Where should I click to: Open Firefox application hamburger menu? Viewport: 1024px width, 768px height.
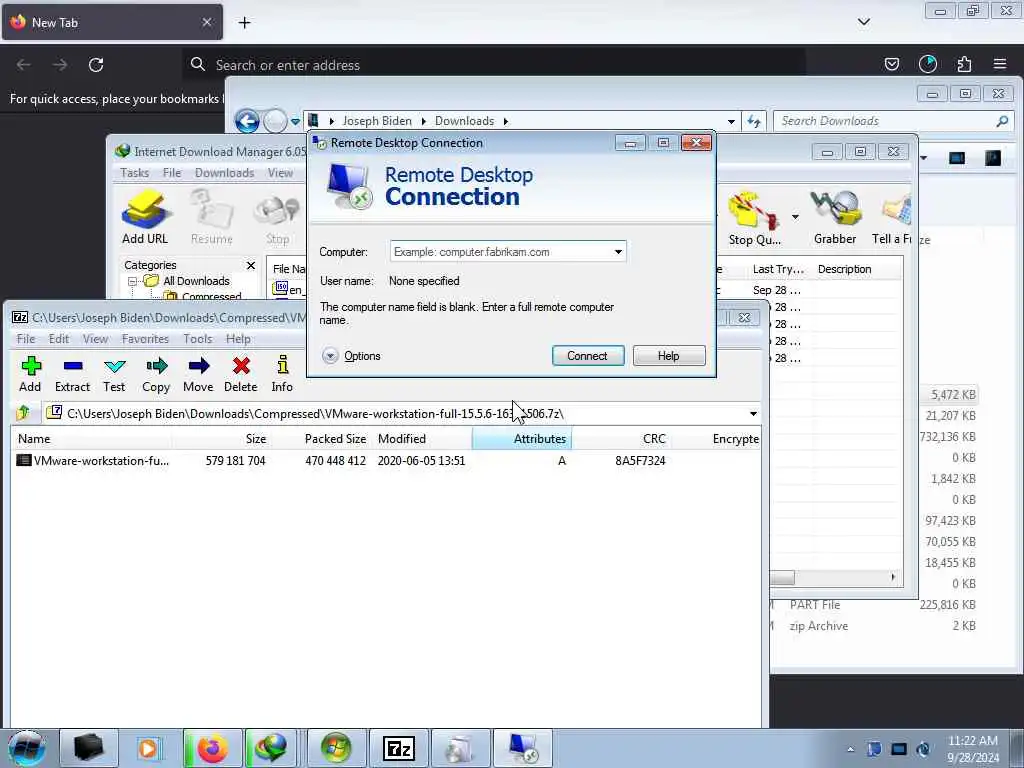[x=1000, y=64]
